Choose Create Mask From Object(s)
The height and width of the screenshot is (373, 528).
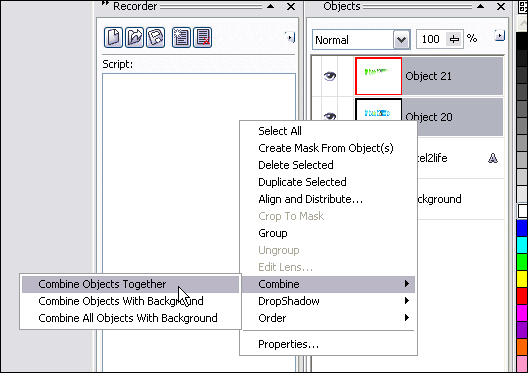(x=328, y=148)
